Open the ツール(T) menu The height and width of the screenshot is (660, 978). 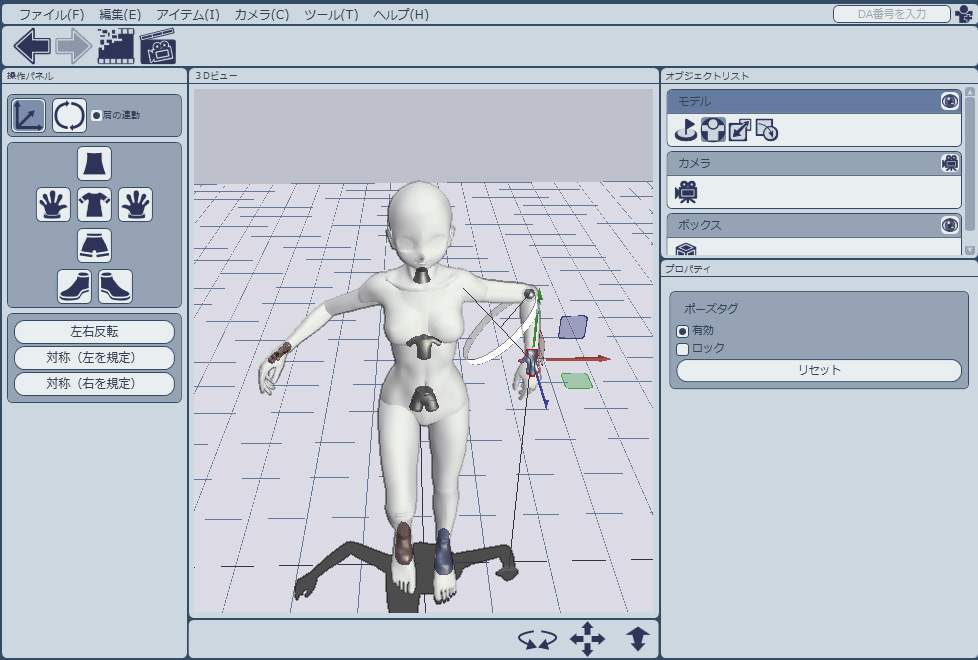(330, 15)
